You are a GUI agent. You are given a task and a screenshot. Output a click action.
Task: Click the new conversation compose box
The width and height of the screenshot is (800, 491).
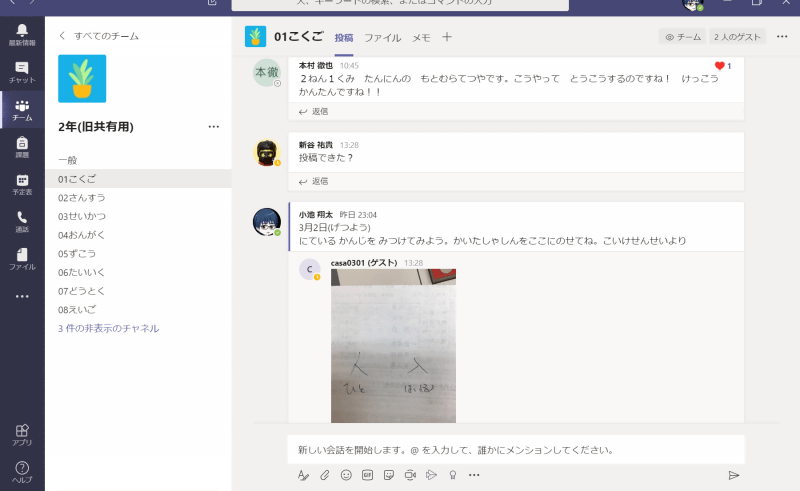[x=516, y=450]
